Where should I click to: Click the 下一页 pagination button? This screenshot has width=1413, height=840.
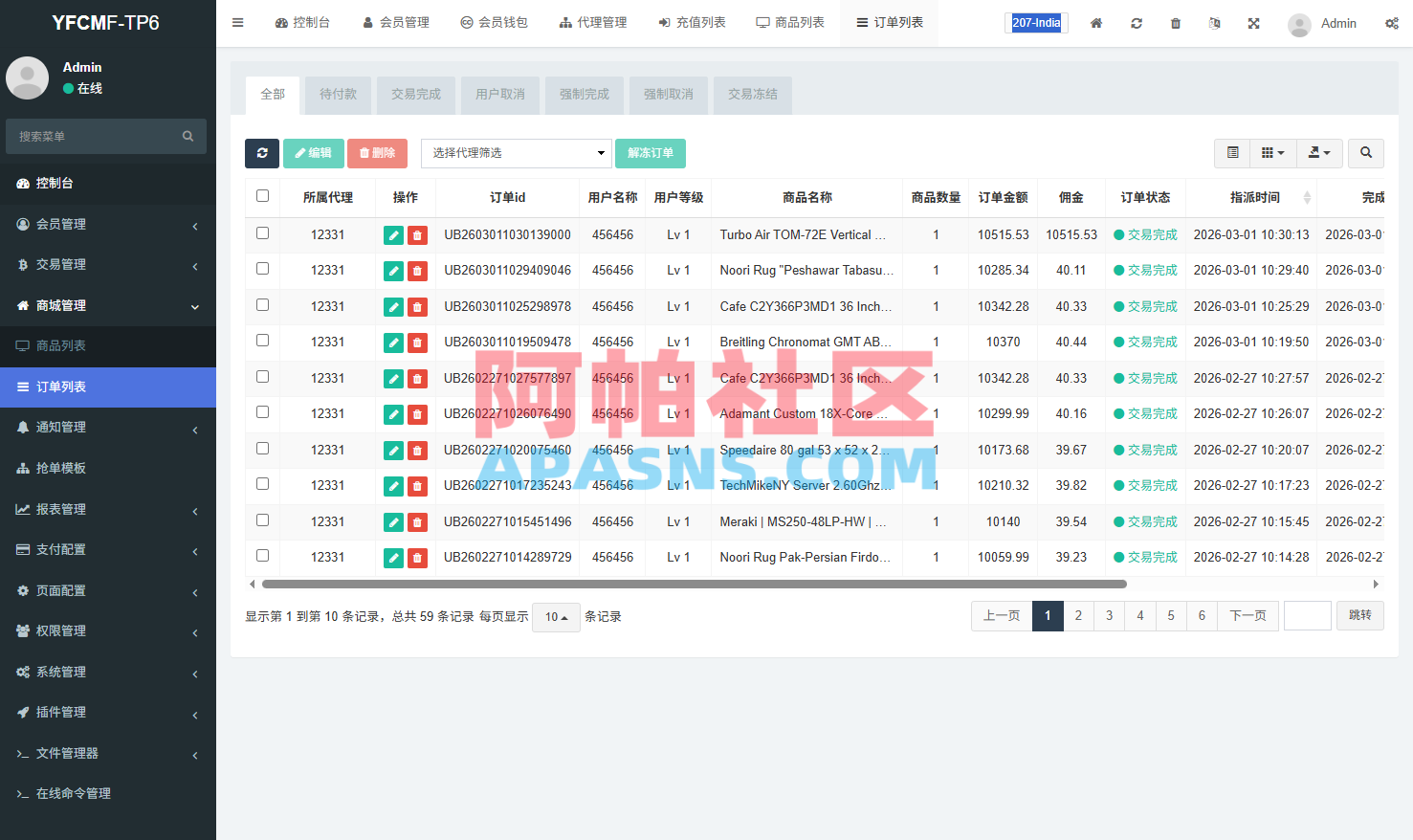click(x=1248, y=616)
